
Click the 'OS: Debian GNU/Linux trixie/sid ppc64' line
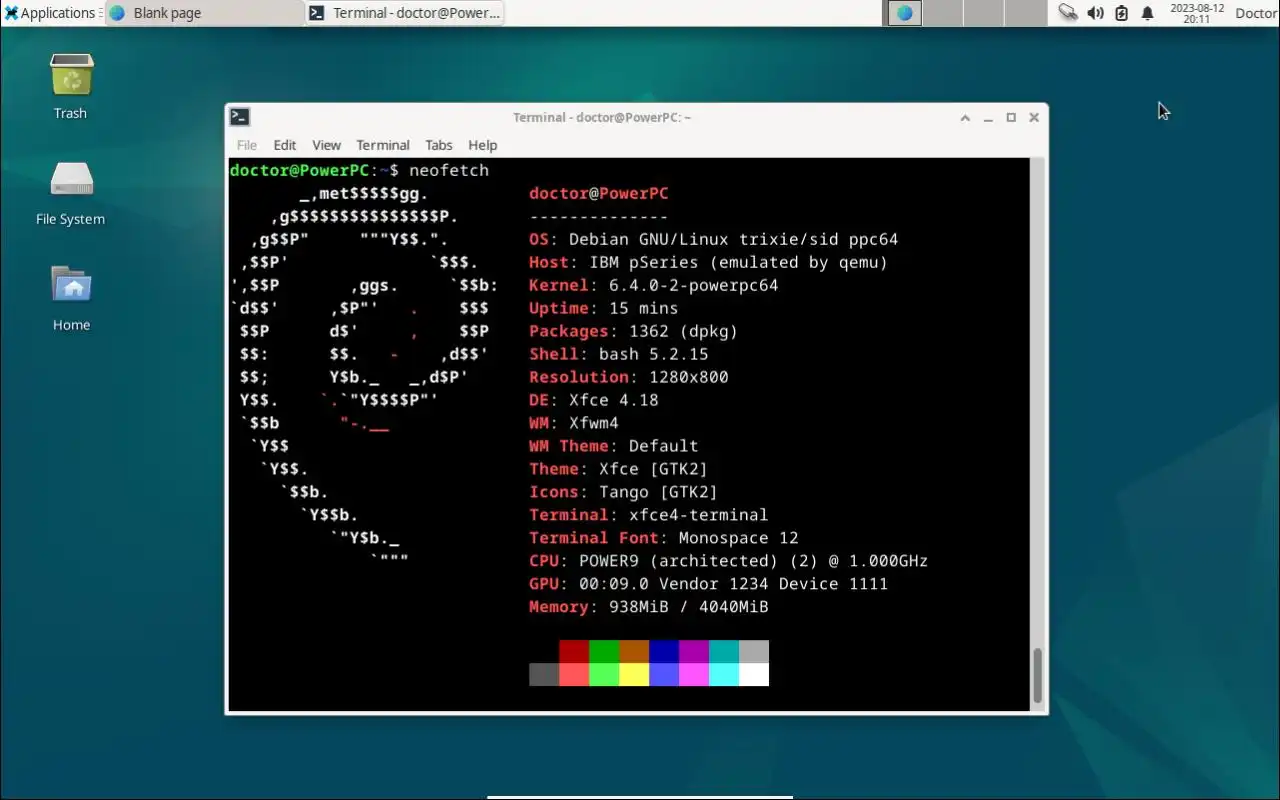714,239
